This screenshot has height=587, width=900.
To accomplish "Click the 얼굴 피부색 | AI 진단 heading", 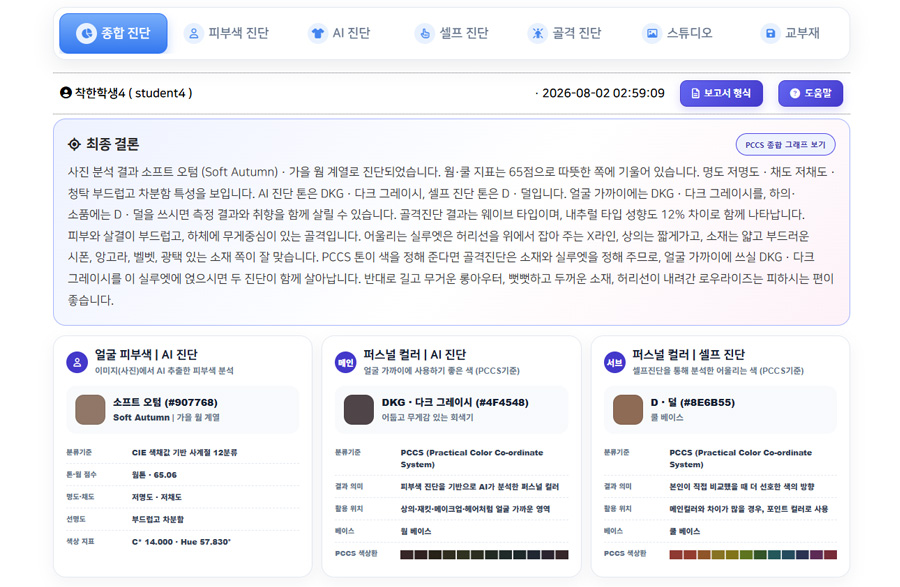I will coord(146,354).
